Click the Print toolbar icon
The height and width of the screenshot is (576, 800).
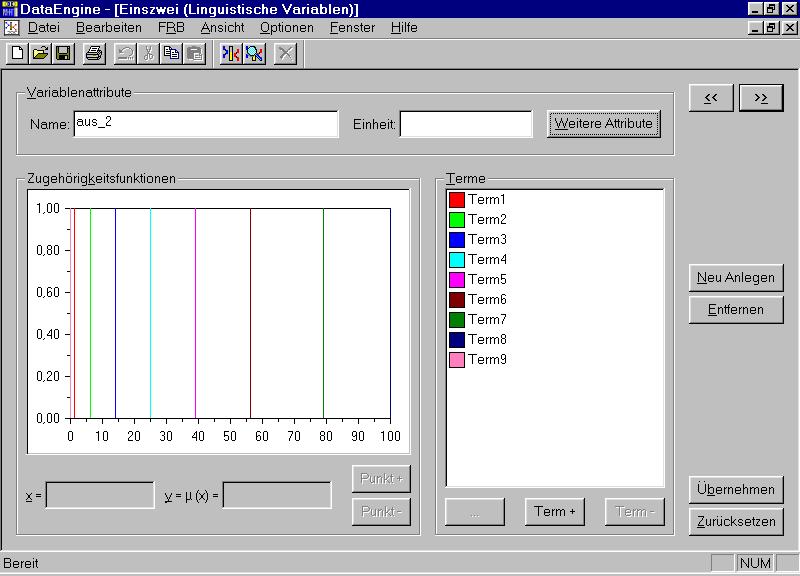(x=93, y=53)
